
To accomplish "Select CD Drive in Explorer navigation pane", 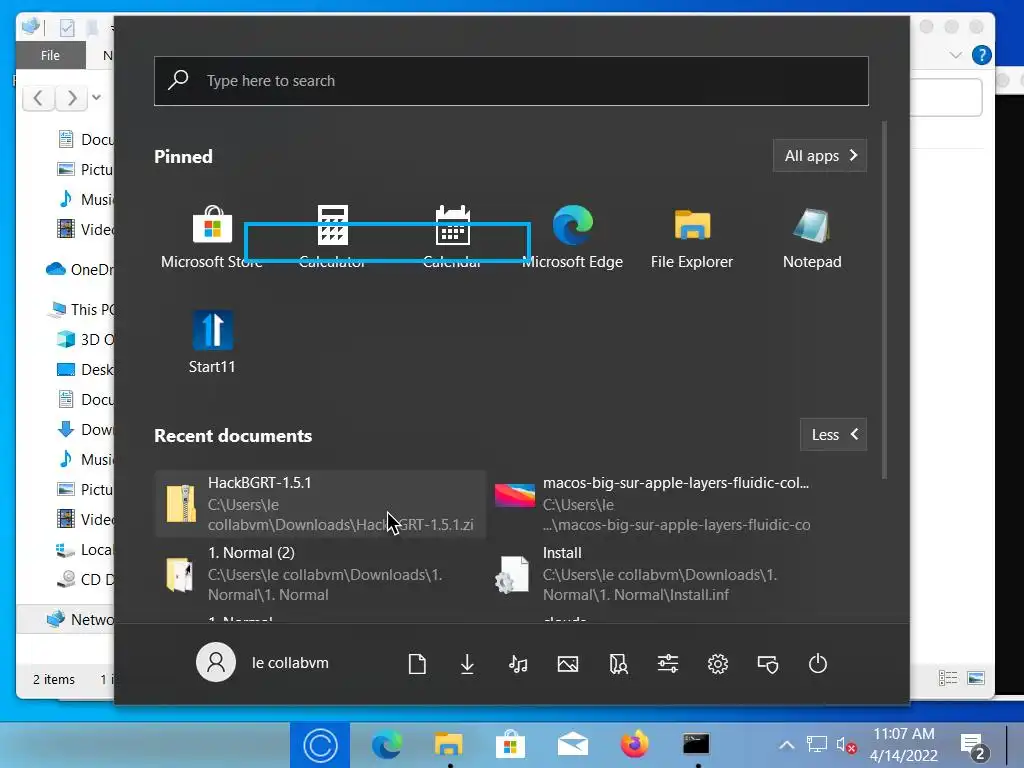I will click(x=85, y=580).
